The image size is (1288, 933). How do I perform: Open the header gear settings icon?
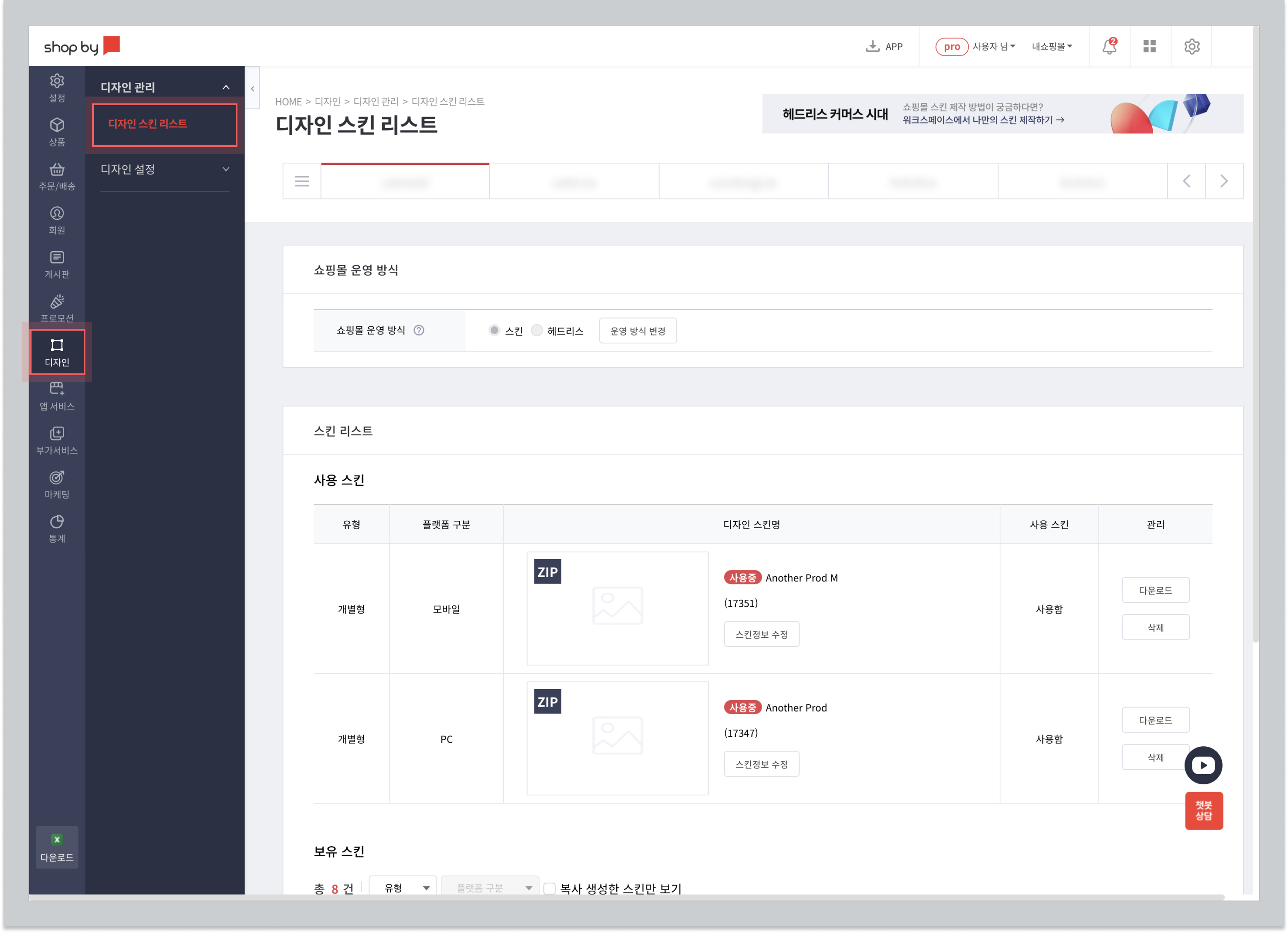tap(1191, 46)
